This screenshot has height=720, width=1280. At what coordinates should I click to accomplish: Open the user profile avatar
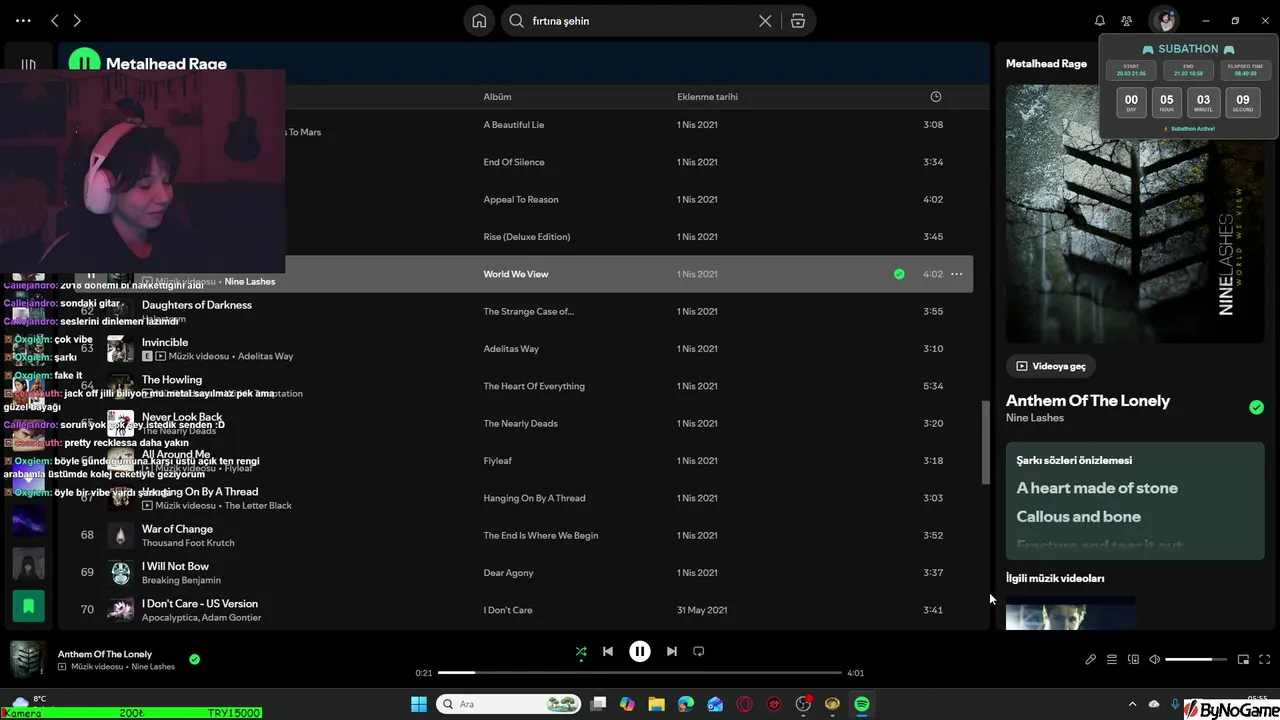(1164, 21)
